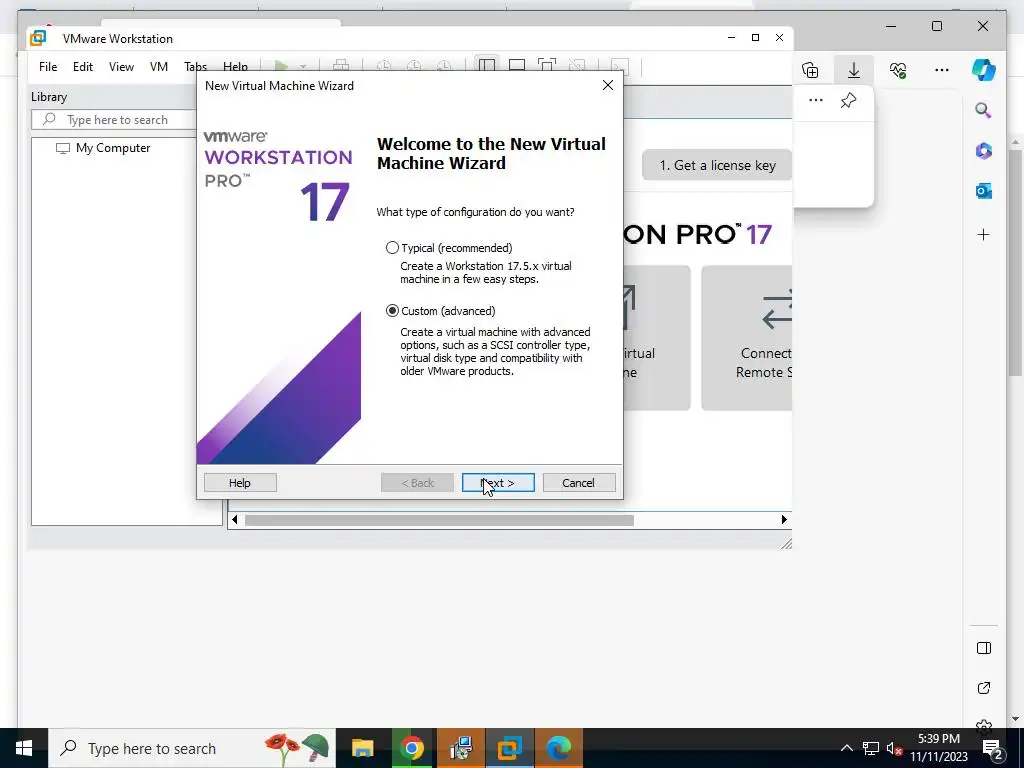The image size is (1024, 768).
Task: Click the 'Get a license key' button
Action: click(717, 165)
